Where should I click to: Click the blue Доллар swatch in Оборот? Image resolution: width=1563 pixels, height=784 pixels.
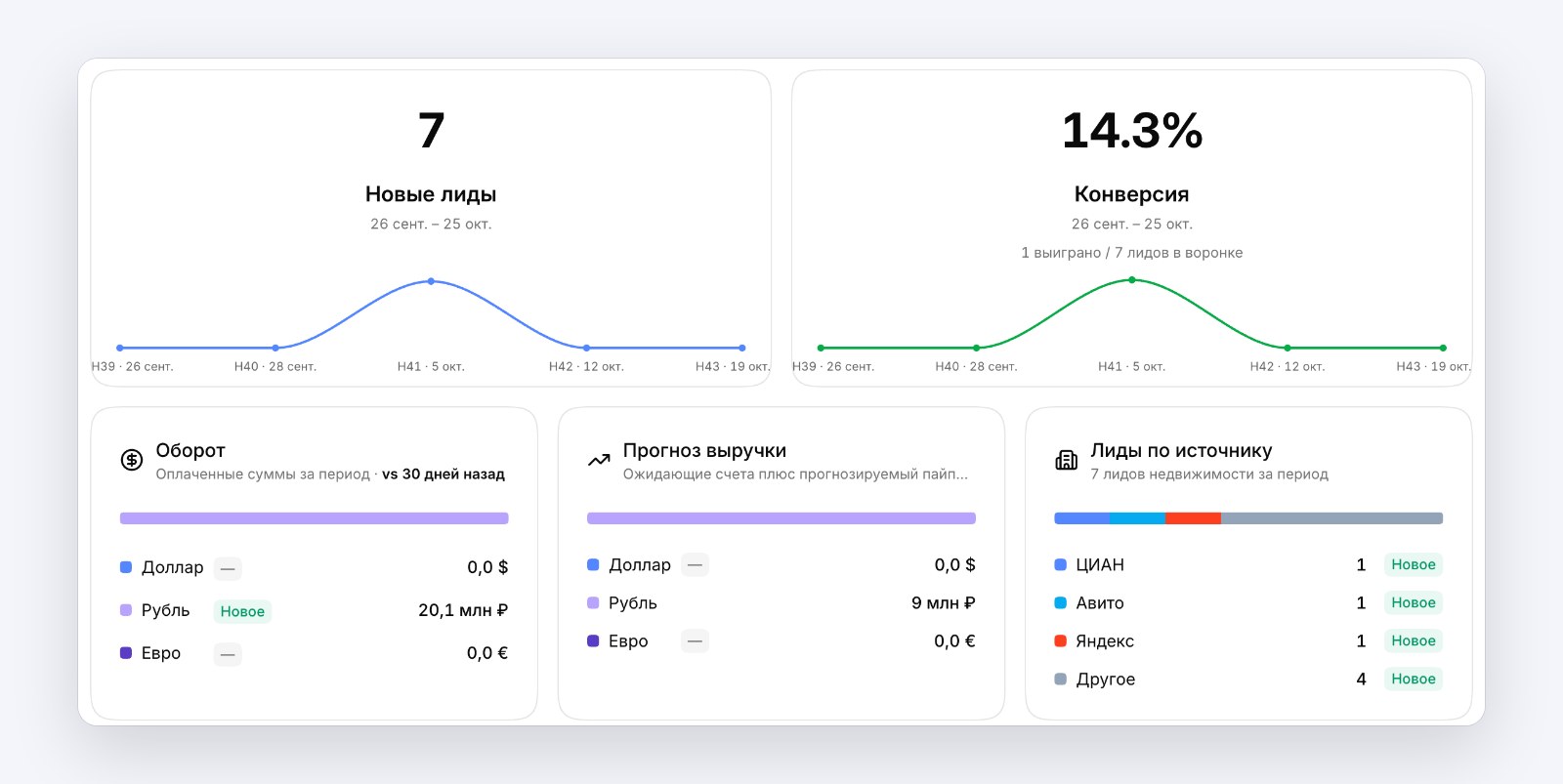click(x=126, y=567)
